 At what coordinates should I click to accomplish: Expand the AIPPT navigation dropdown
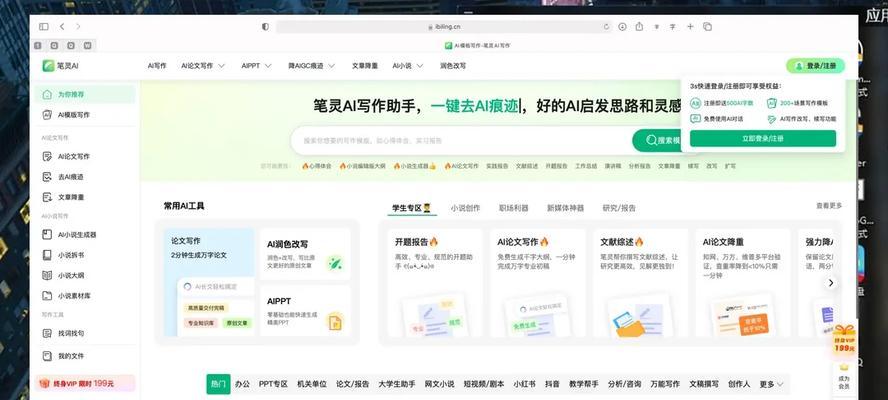coord(256,66)
